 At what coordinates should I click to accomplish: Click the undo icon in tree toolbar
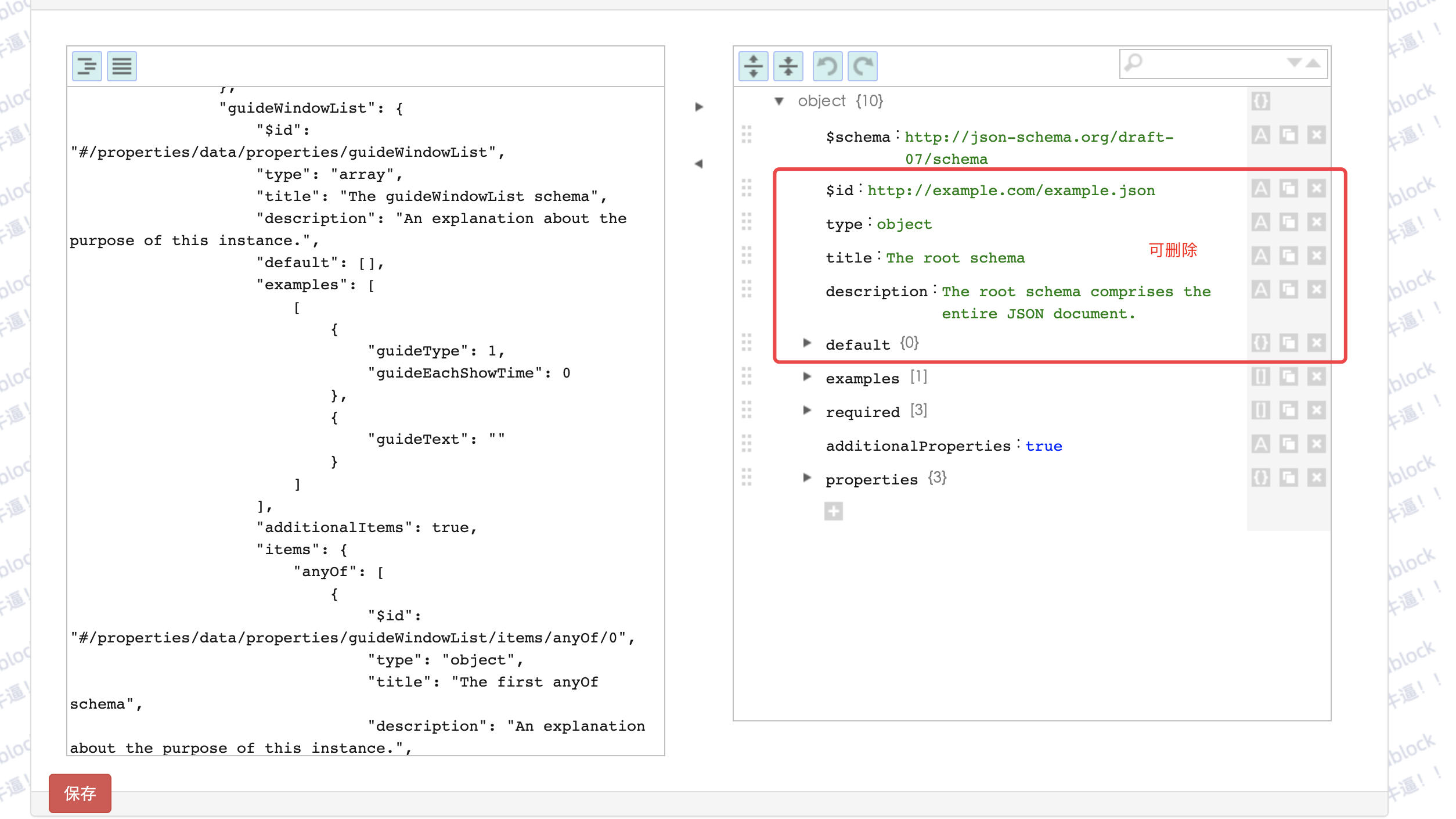pos(827,66)
